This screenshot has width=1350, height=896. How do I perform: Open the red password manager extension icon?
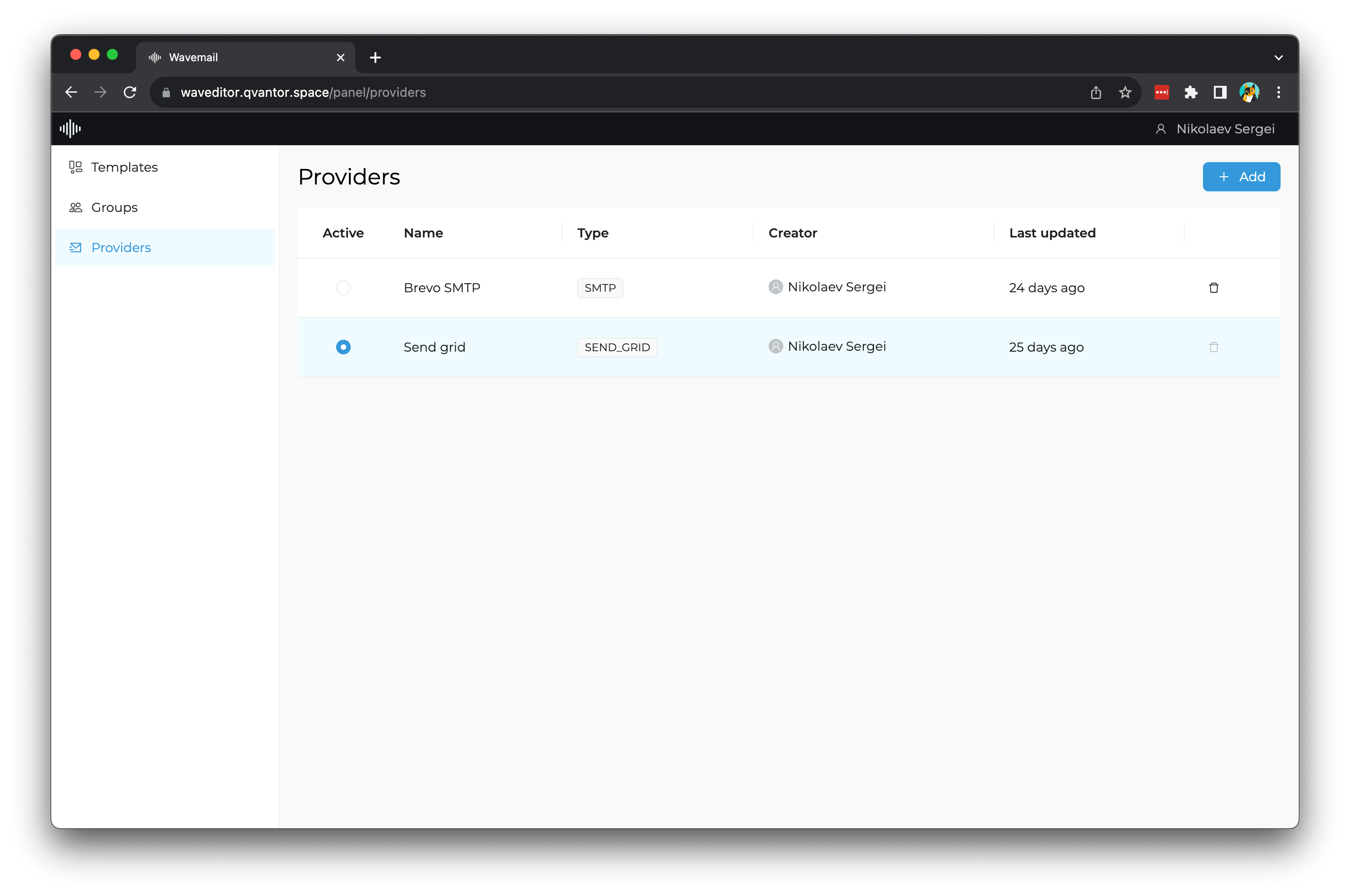(x=1161, y=92)
